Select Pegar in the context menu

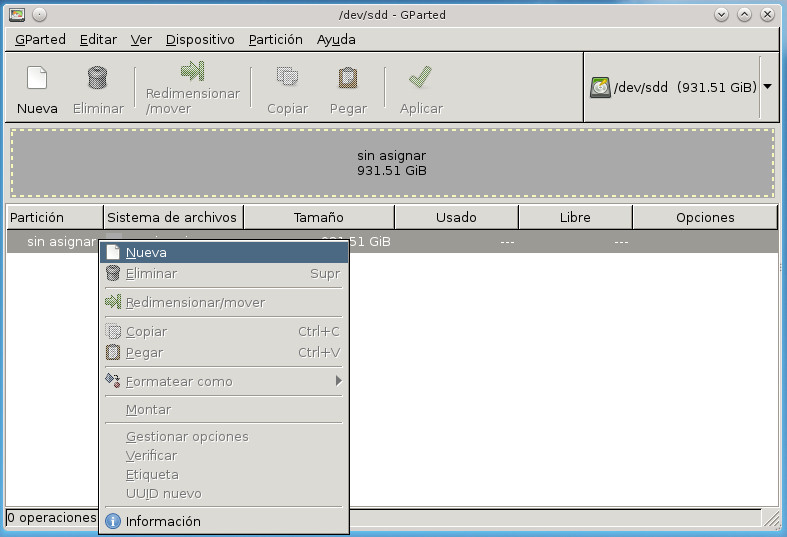pyautogui.click(x=224, y=352)
